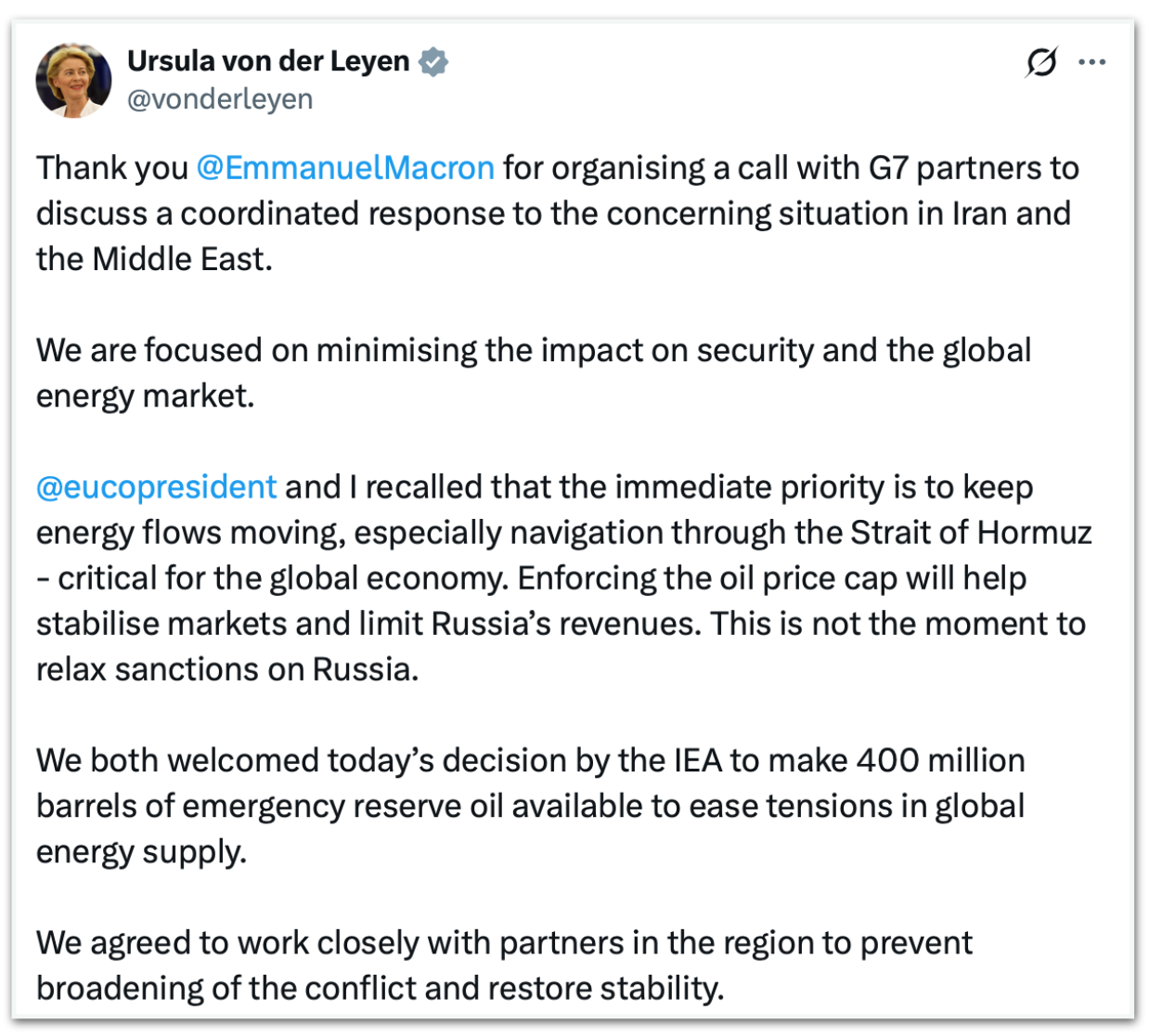Open Ursula von der Leyen's profile photo

point(73,80)
